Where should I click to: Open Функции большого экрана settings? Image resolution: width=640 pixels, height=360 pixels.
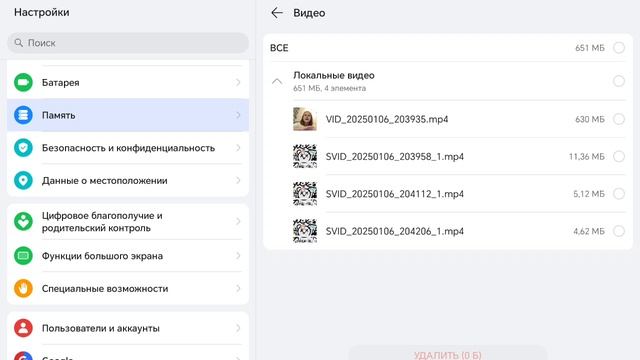(x=128, y=256)
